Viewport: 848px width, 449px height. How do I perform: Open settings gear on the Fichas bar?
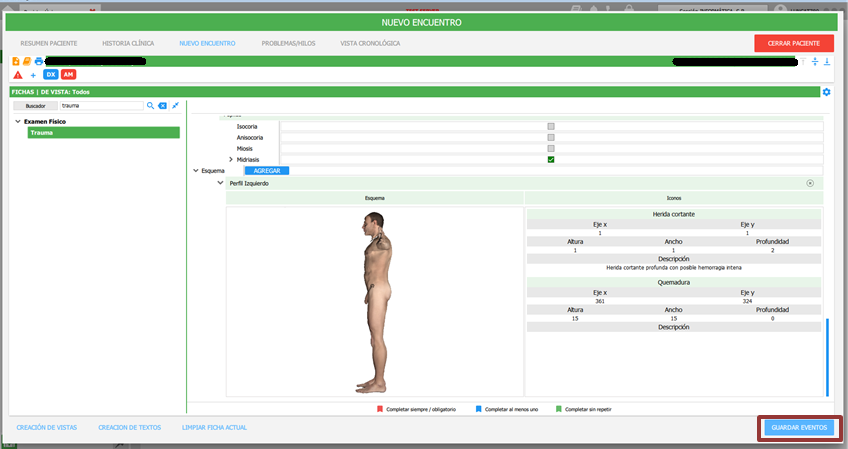826,92
